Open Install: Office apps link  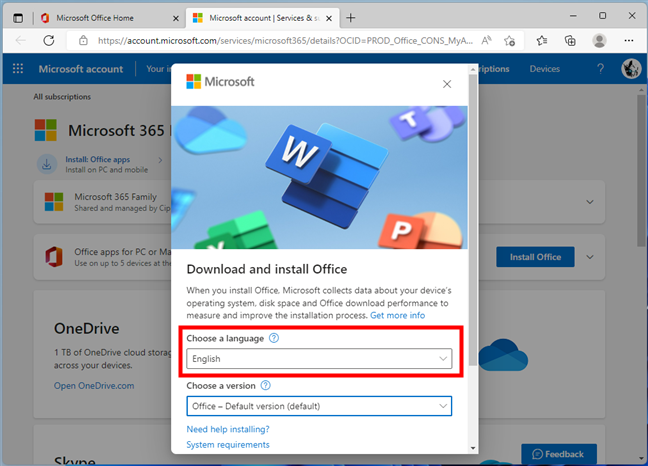(98, 159)
